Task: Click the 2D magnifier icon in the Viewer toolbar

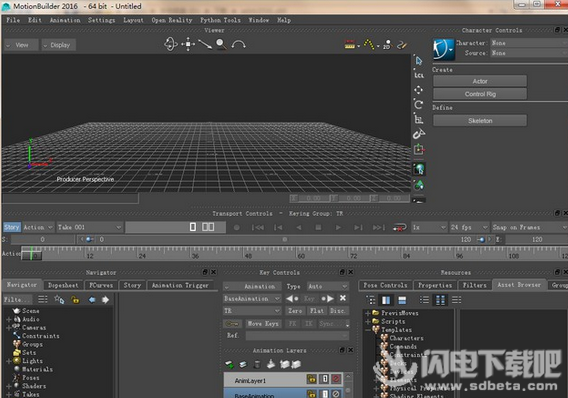Action: coord(387,45)
